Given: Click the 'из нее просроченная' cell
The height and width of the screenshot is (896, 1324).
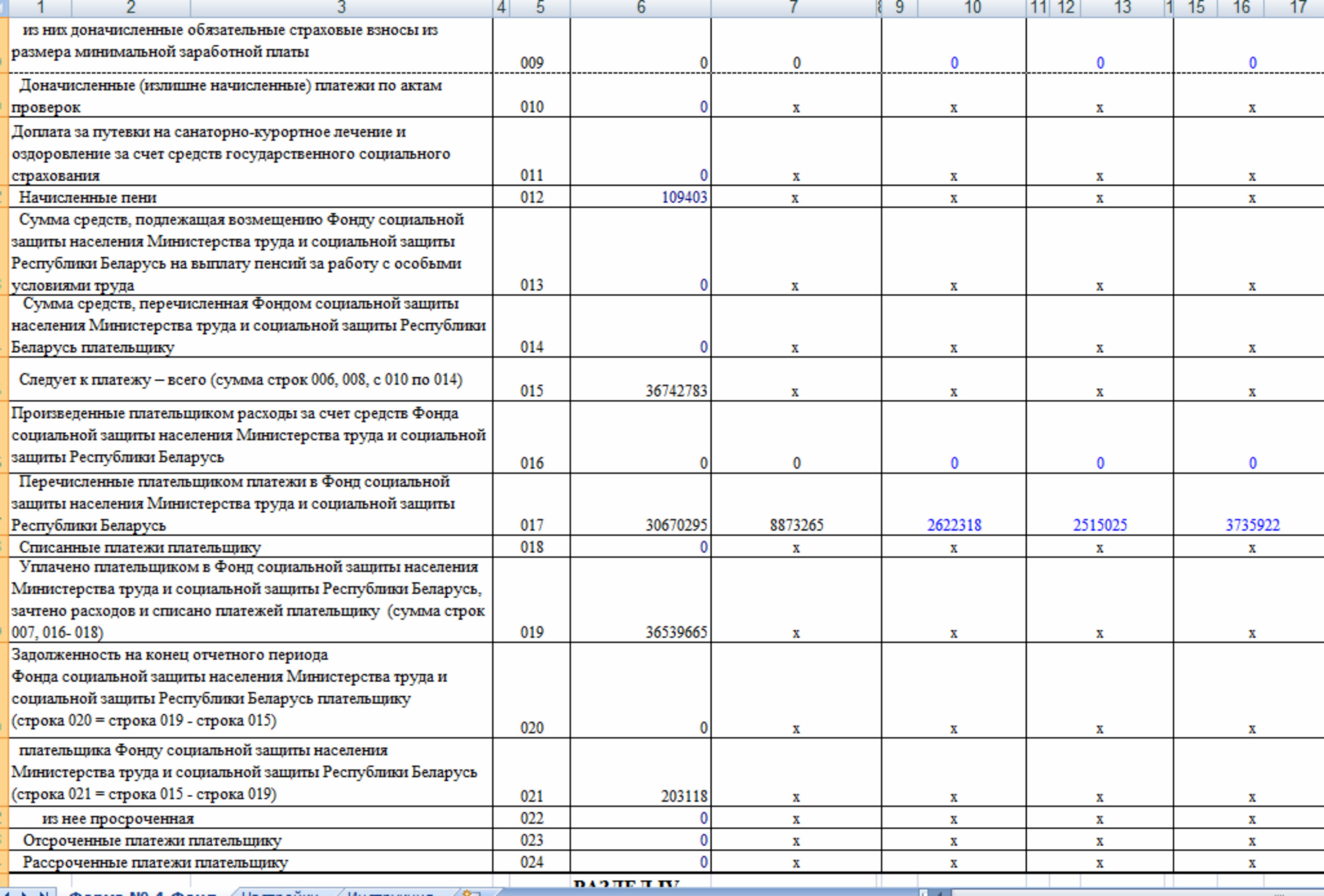Looking at the screenshot, I should 251,818.
